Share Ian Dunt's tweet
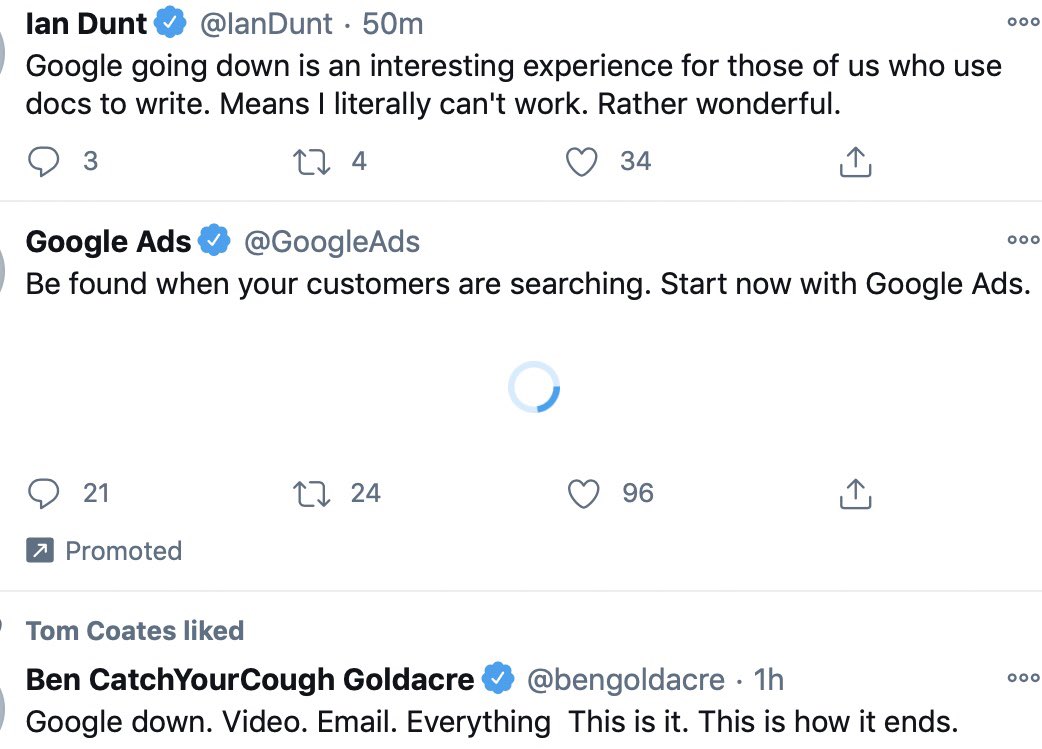Screen dimensions: 1042x749 click(855, 161)
